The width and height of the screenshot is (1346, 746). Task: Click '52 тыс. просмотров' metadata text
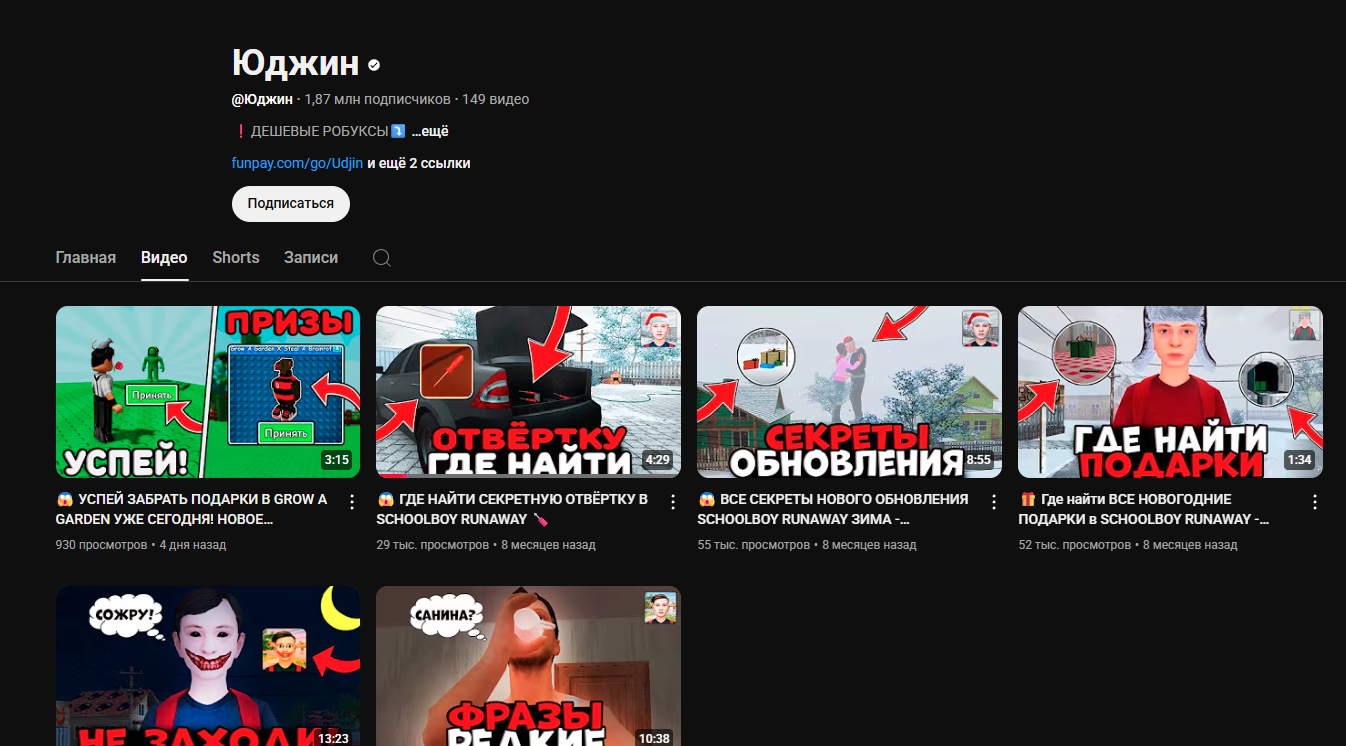coord(1075,545)
